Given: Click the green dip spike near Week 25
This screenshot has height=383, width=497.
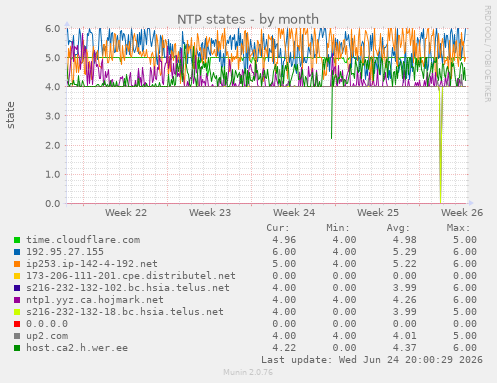Looking at the screenshot, I should click(332, 113).
